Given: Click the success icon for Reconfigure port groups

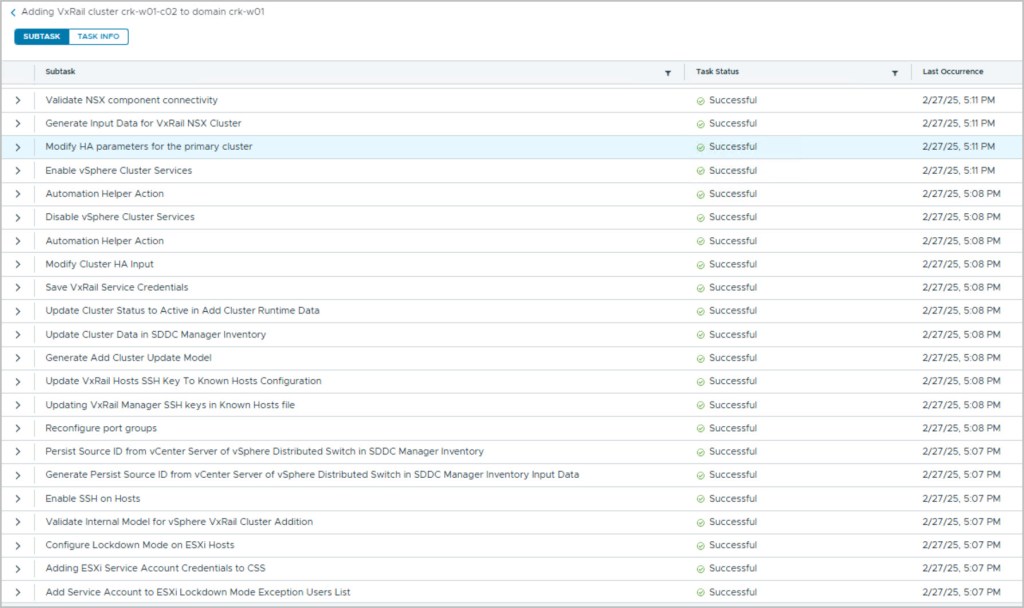Looking at the screenshot, I should click(701, 428).
